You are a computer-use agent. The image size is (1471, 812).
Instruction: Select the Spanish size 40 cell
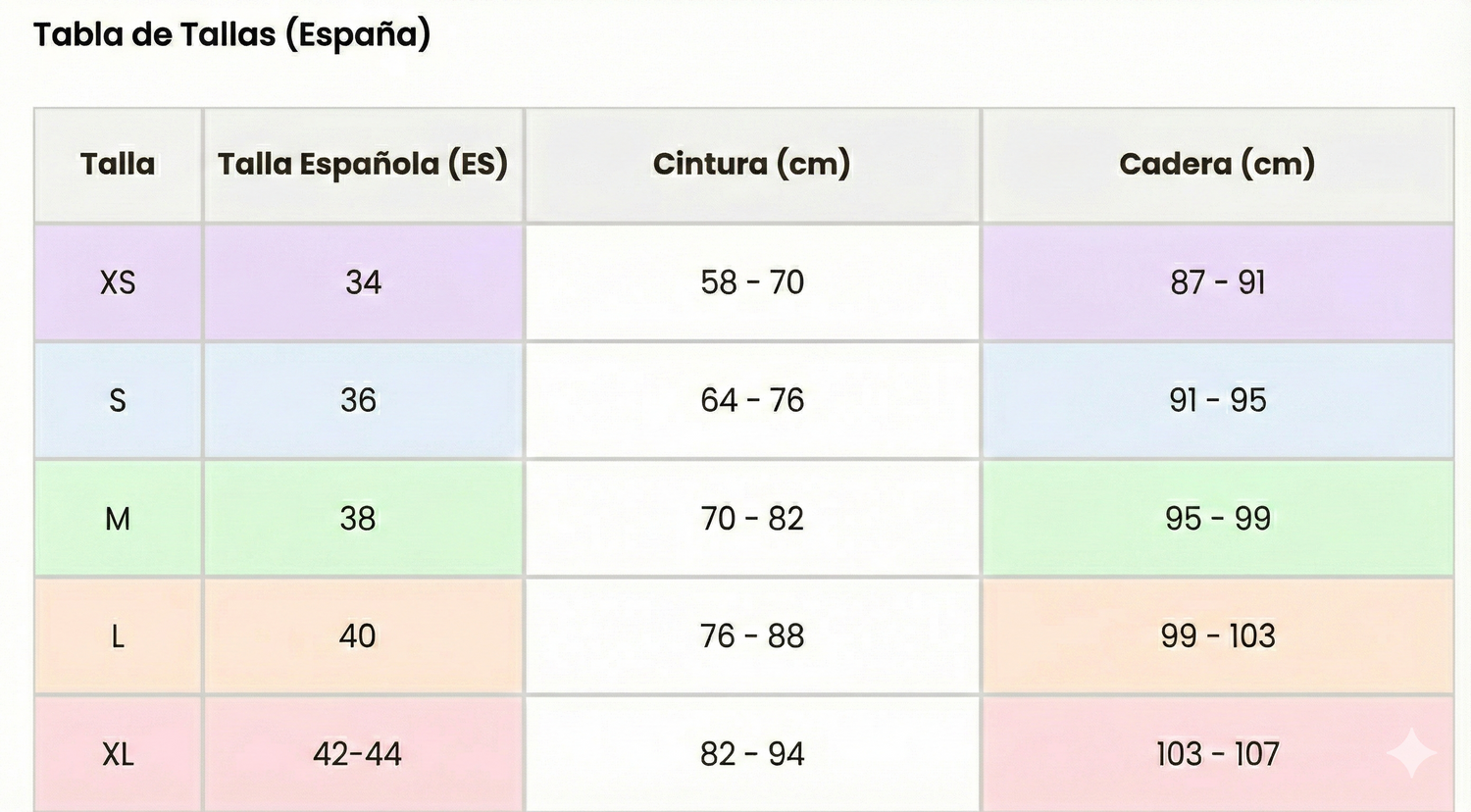click(358, 635)
